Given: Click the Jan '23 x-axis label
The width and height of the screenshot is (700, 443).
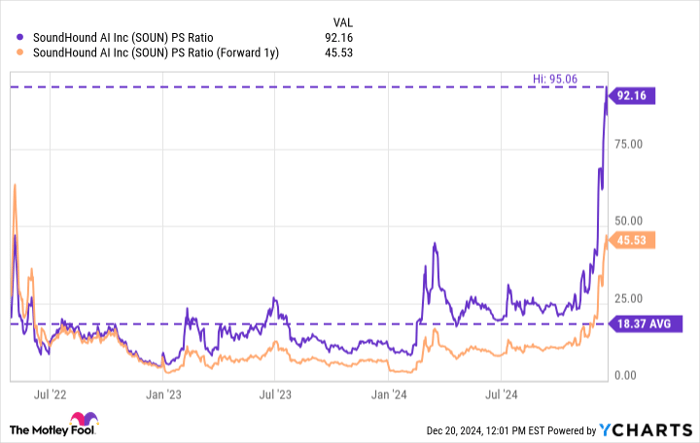Looking at the screenshot, I should (163, 395).
